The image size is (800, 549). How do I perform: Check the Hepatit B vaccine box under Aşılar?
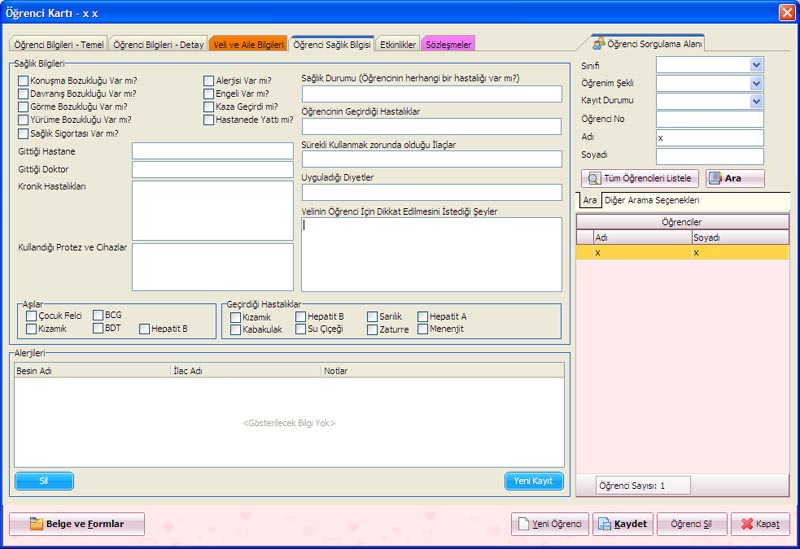point(145,328)
